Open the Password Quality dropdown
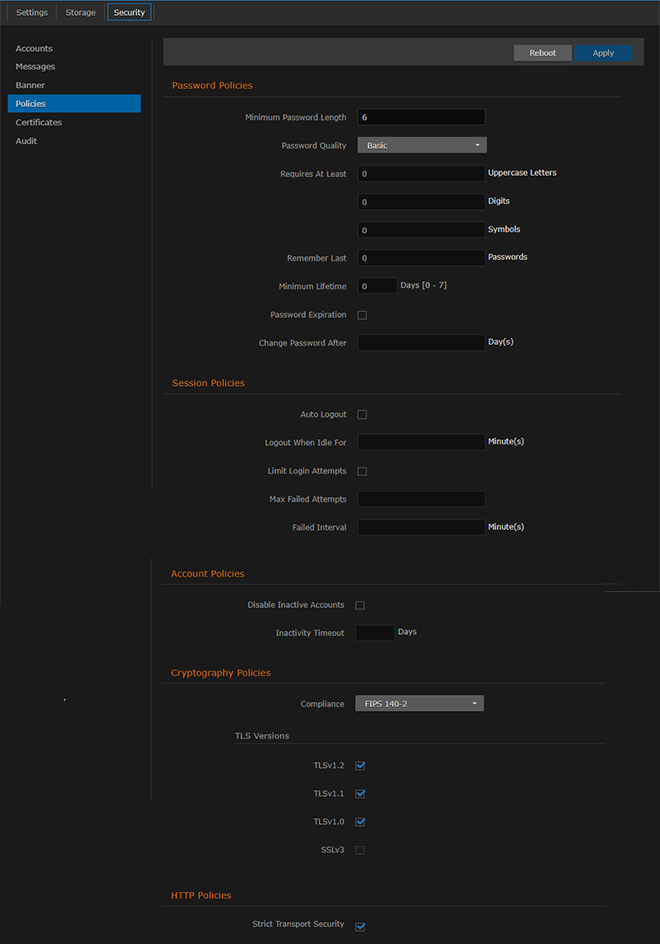 (421, 145)
